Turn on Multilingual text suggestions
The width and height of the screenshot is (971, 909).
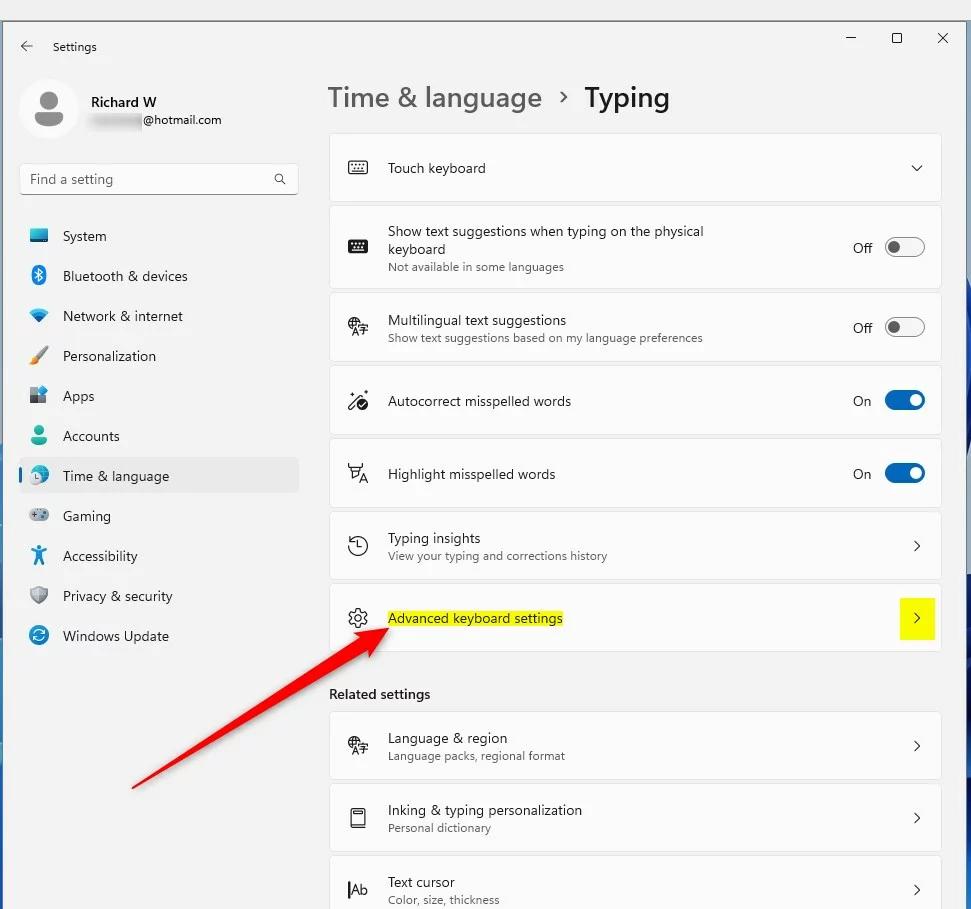point(904,327)
